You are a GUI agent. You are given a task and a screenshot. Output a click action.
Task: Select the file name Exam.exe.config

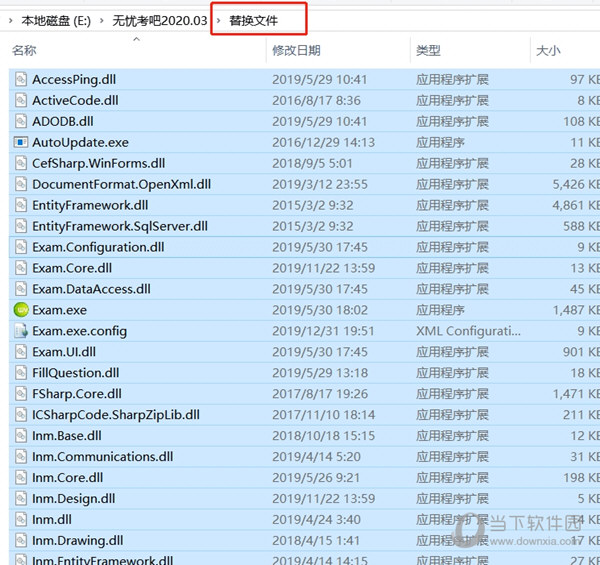[x=79, y=331]
